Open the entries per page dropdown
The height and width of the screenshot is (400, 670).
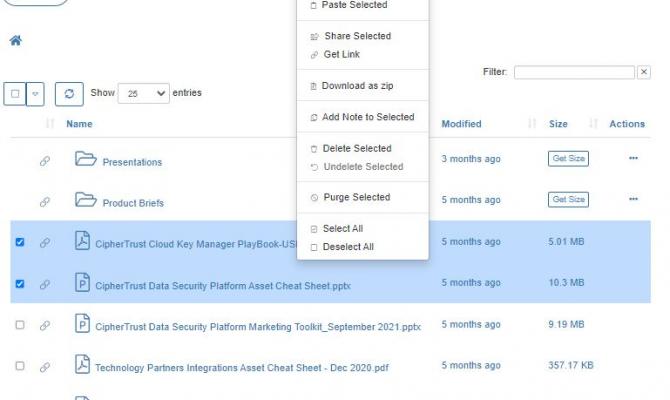[x=145, y=93]
